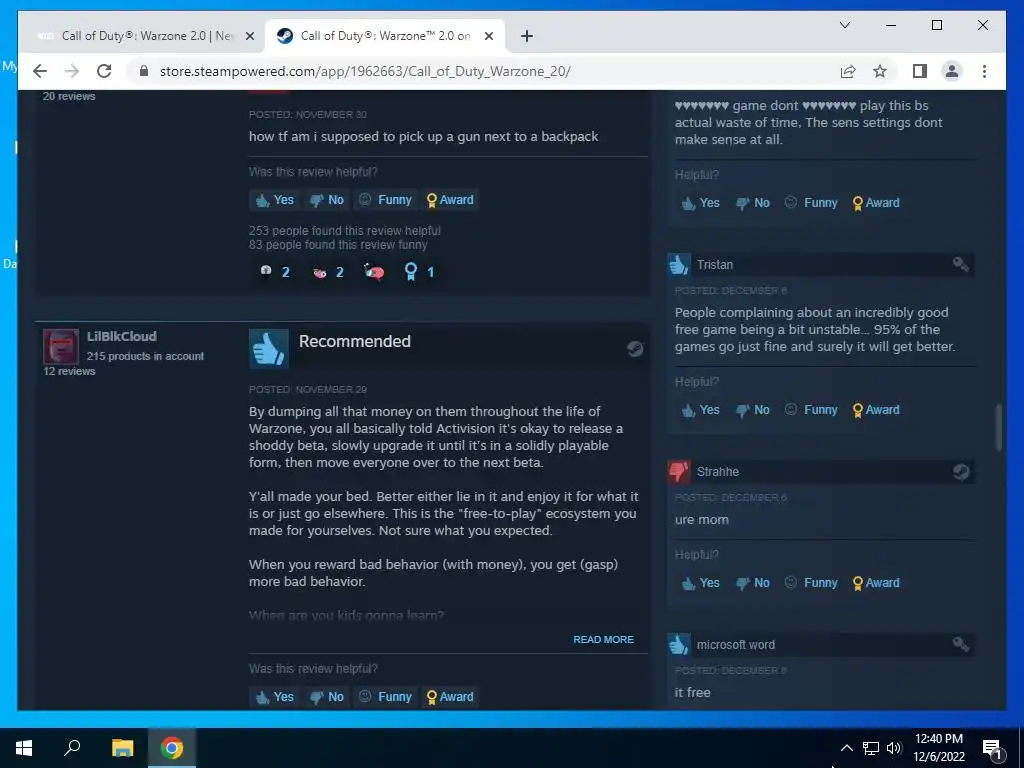The image size is (1024, 768).
Task: Click the Steam icon on Strahhe's review
Action: coord(960,472)
